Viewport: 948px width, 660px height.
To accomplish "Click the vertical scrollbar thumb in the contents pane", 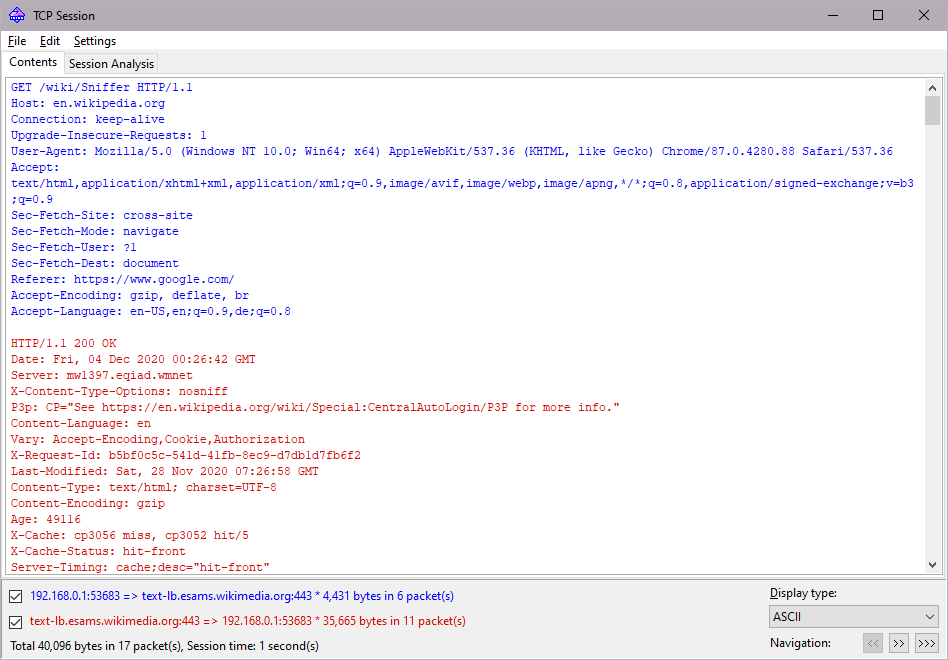I will 932,110.
